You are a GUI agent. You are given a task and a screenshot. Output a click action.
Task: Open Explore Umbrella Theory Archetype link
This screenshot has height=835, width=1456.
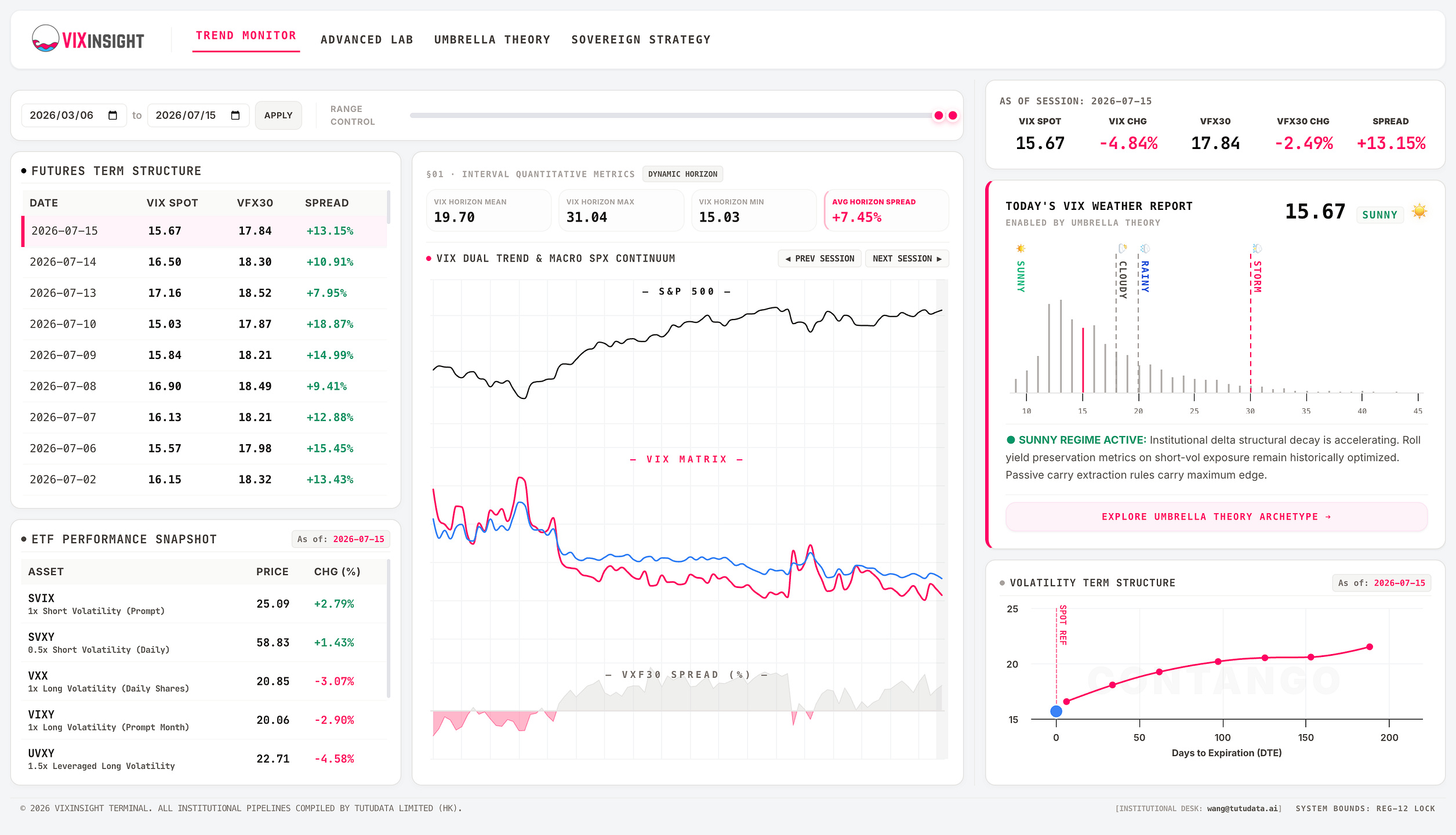pos(1216,517)
